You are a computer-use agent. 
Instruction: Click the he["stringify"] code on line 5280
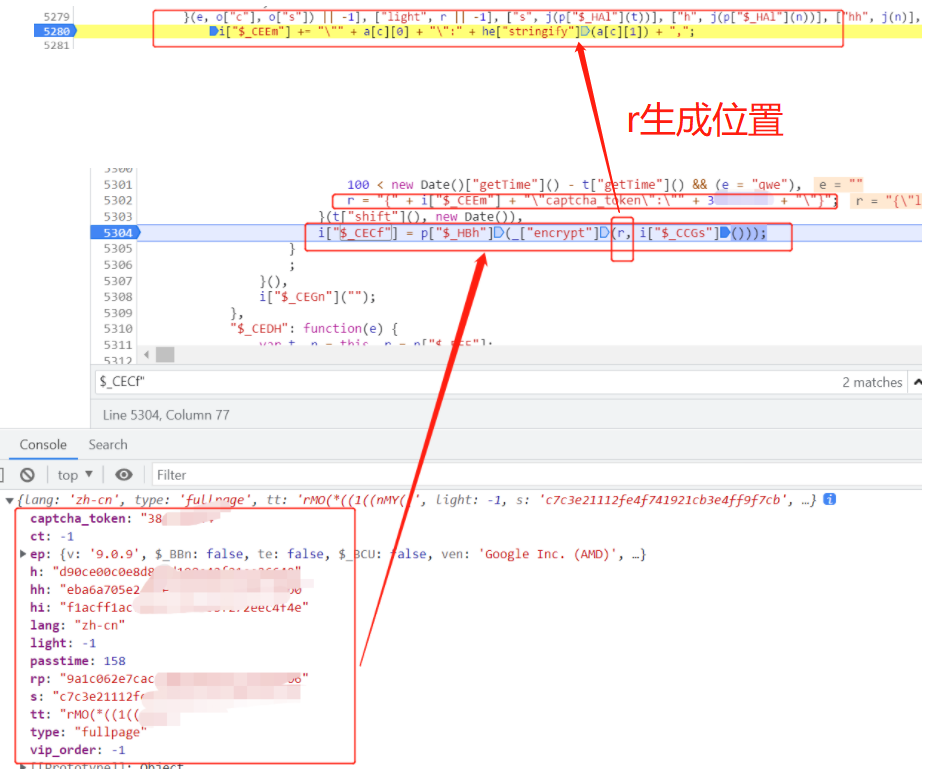point(530,31)
